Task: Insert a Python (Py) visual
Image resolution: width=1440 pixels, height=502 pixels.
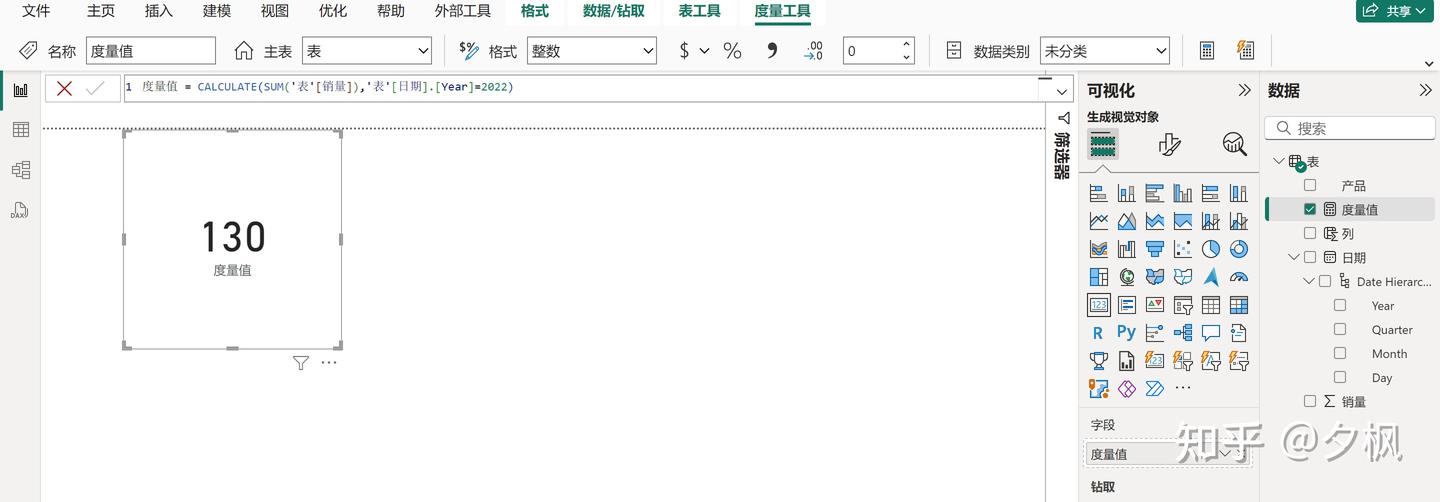Action: [x=1126, y=333]
